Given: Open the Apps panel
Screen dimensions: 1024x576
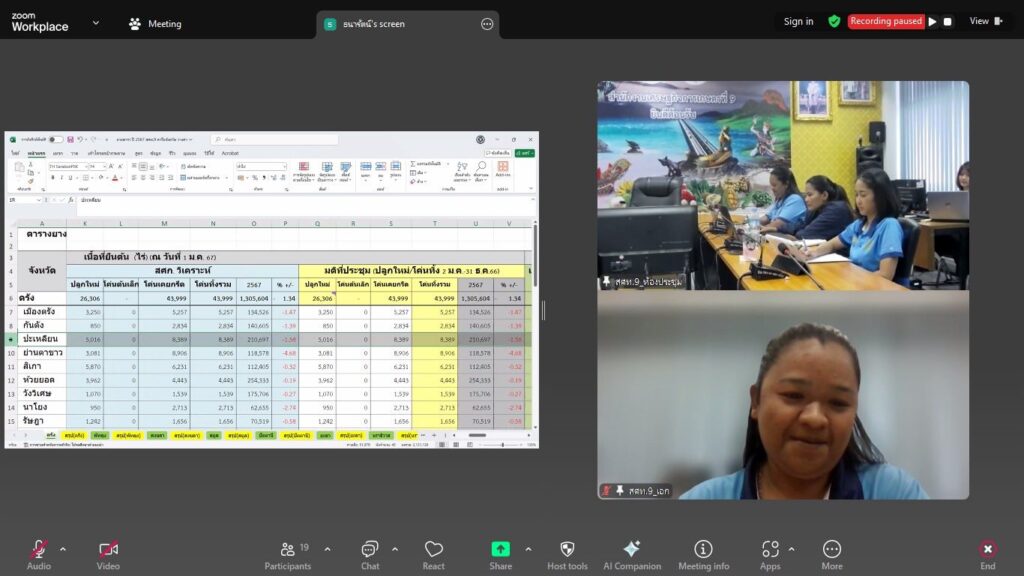Looking at the screenshot, I should tap(770, 550).
